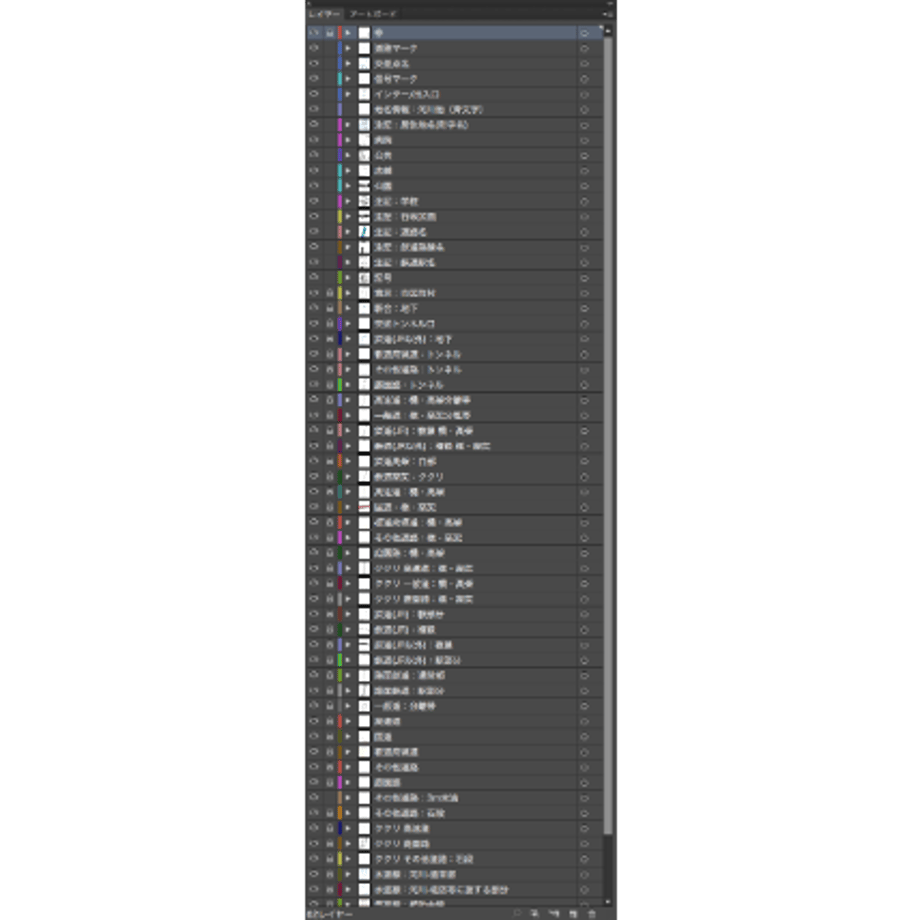920x920 pixels.
Task: Click the Create New Layer icon
Action: tap(573, 914)
